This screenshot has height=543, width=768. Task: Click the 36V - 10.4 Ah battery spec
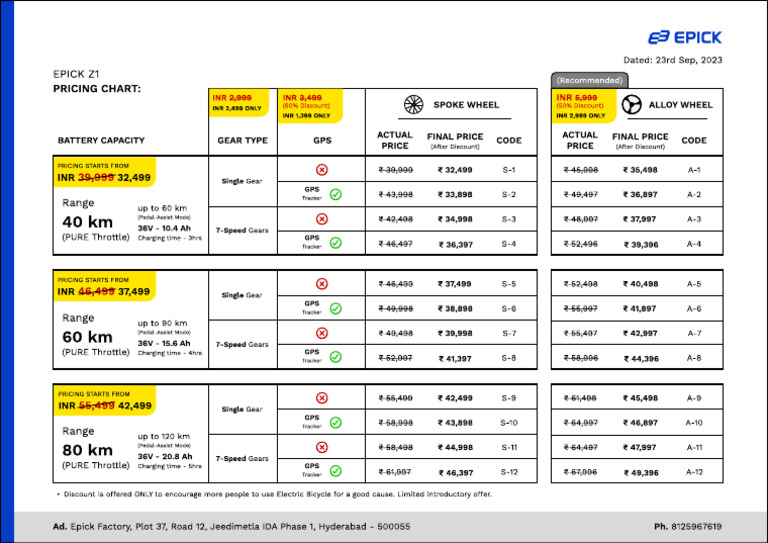(164, 228)
